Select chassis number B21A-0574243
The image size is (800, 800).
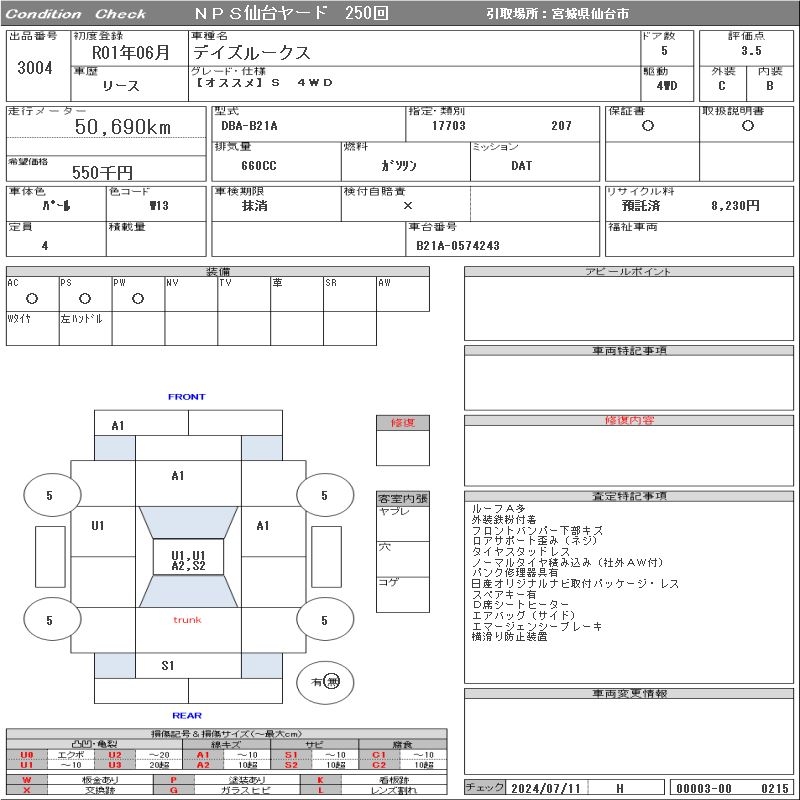coord(458,246)
